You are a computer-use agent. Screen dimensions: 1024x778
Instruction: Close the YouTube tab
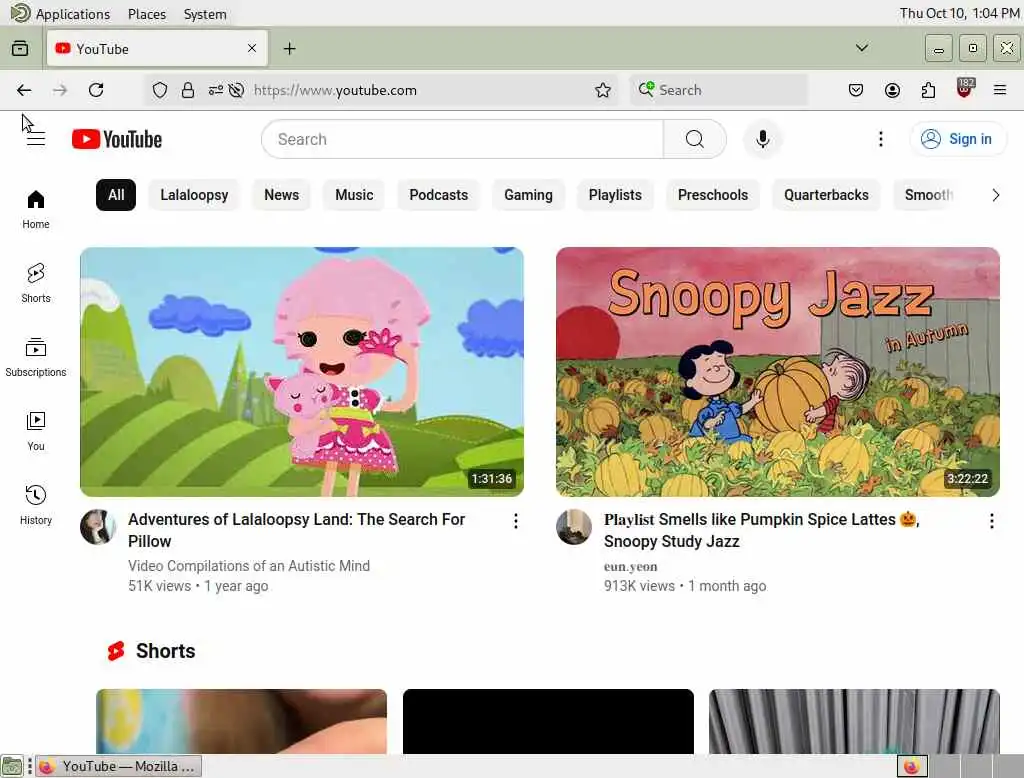click(252, 48)
